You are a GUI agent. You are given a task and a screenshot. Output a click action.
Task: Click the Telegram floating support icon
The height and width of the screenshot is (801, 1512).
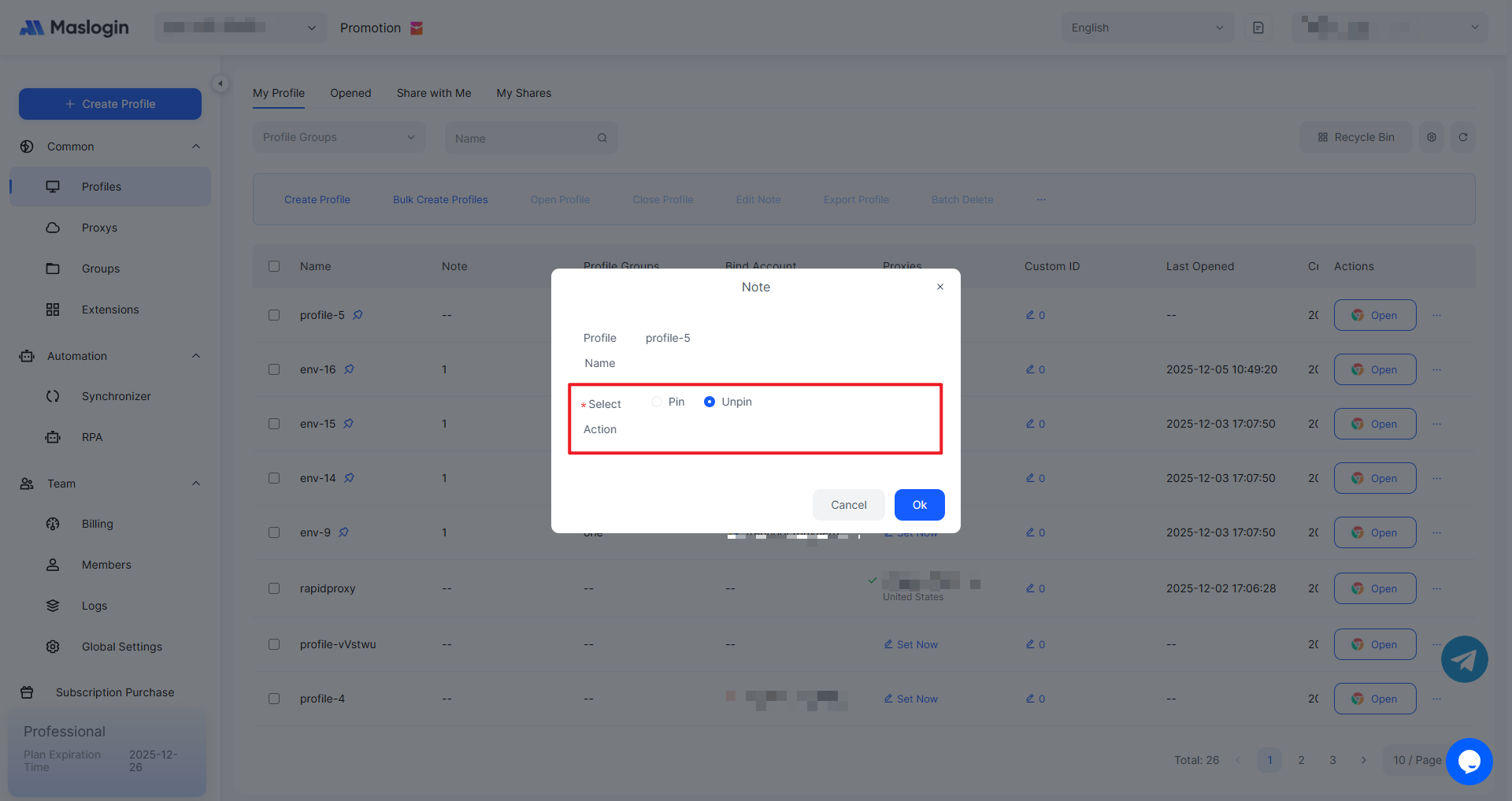coord(1464,659)
